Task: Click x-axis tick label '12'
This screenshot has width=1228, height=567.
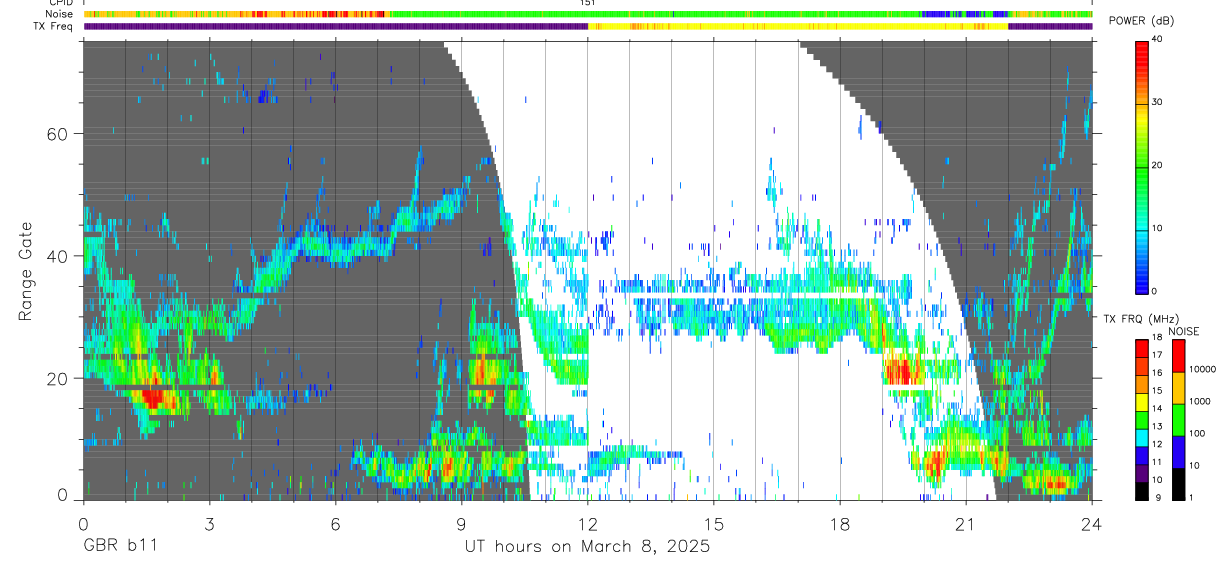Action: (x=588, y=523)
